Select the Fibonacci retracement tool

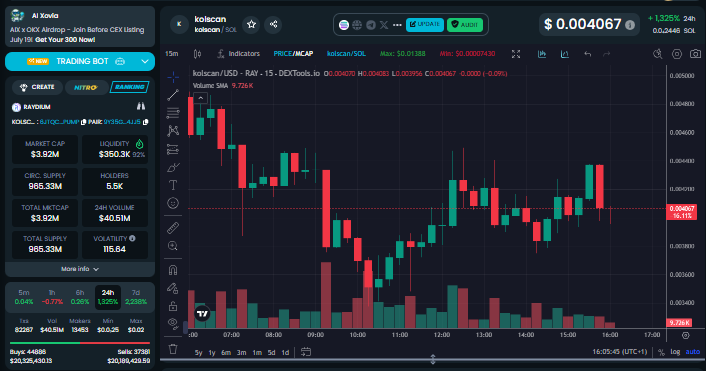pos(173,113)
